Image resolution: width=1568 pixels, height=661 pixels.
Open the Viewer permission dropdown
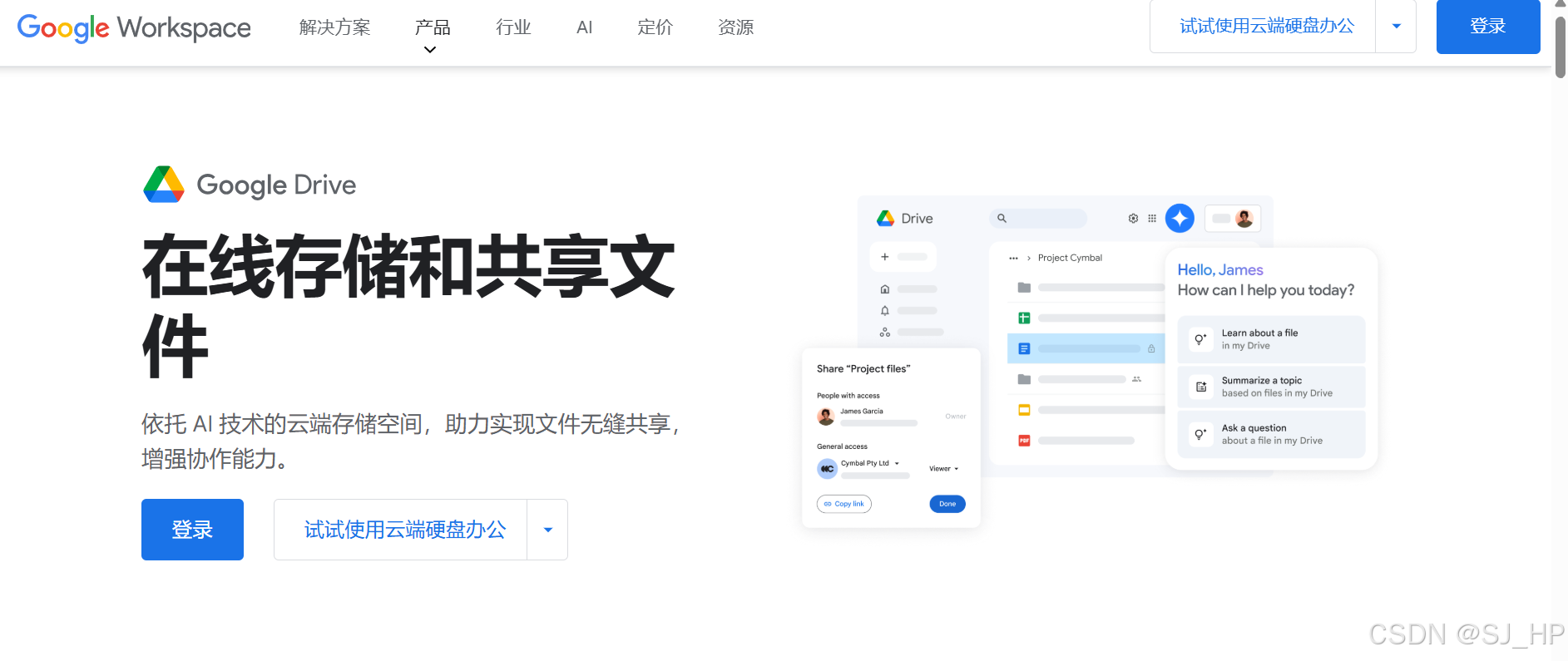(944, 469)
